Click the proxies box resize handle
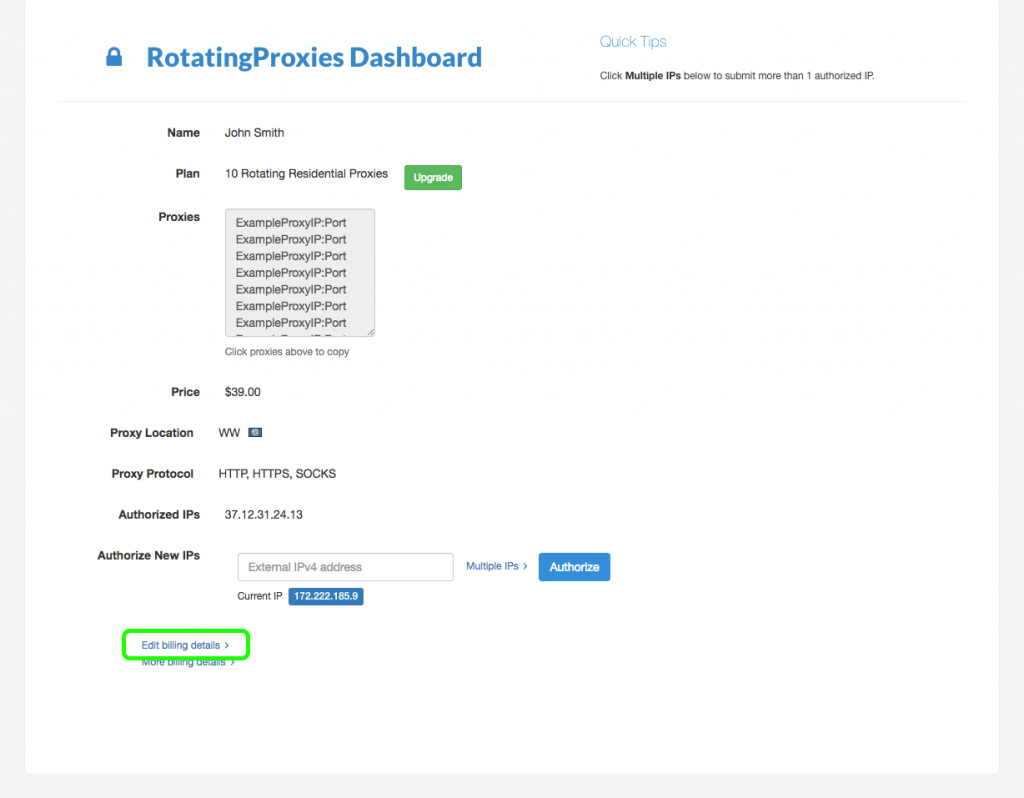Image resolution: width=1024 pixels, height=798 pixels. pos(370,332)
